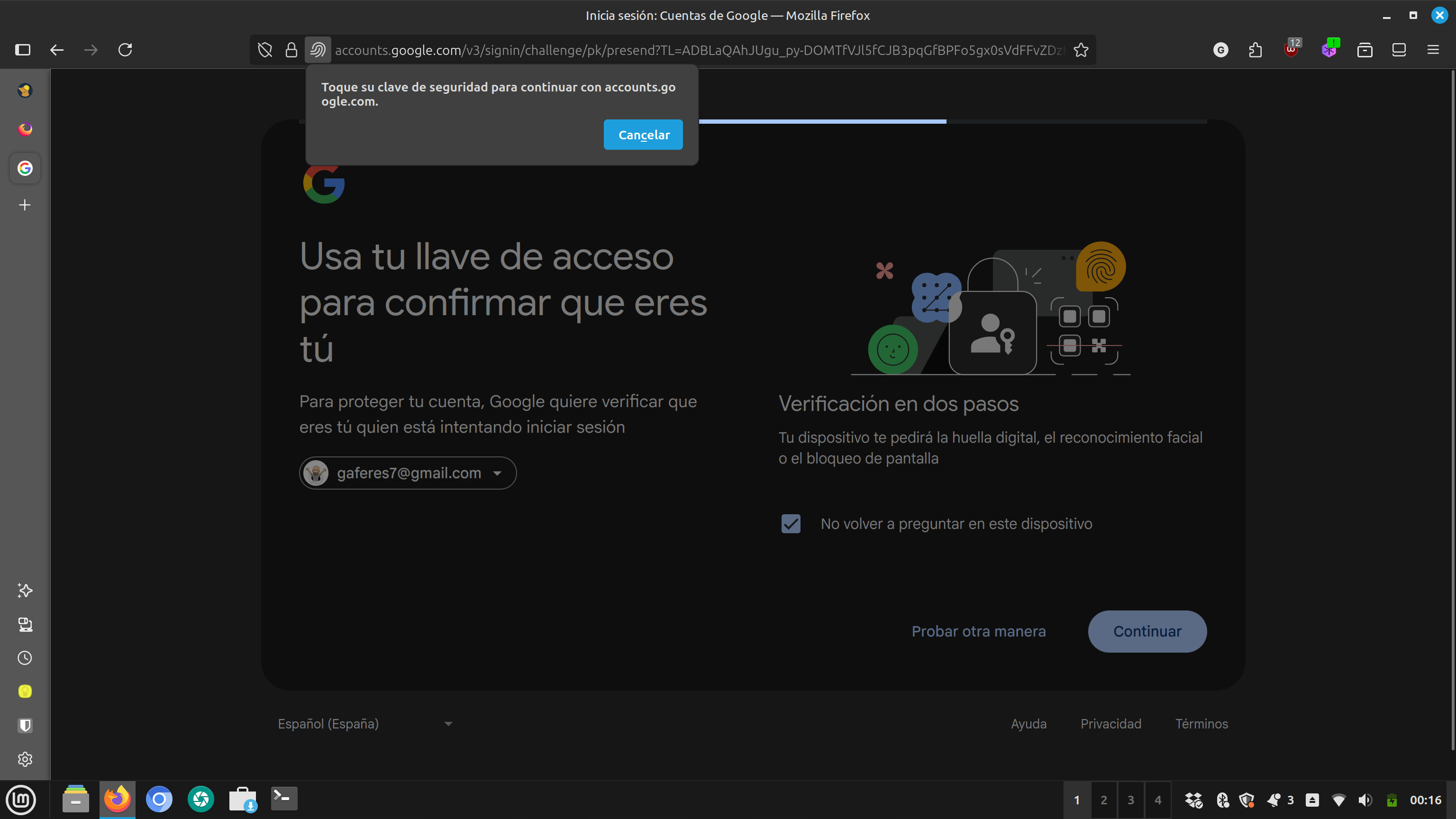Open Dropbox tray icon

tap(1193, 800)
